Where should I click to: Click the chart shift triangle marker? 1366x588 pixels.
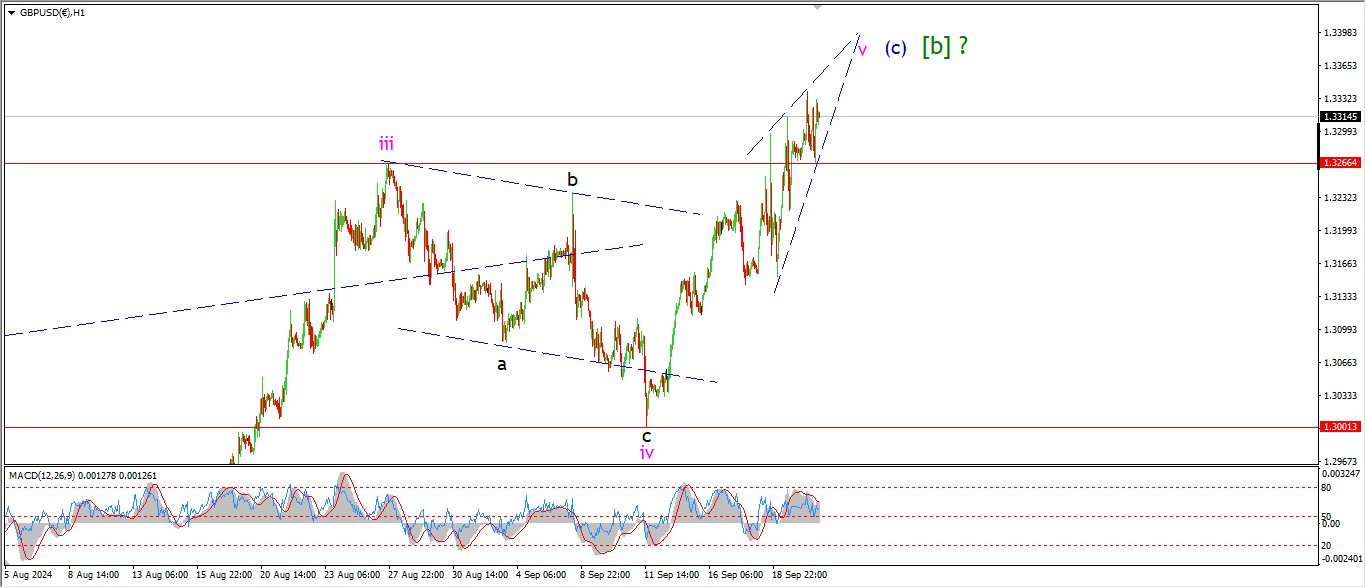coord(818,8)
